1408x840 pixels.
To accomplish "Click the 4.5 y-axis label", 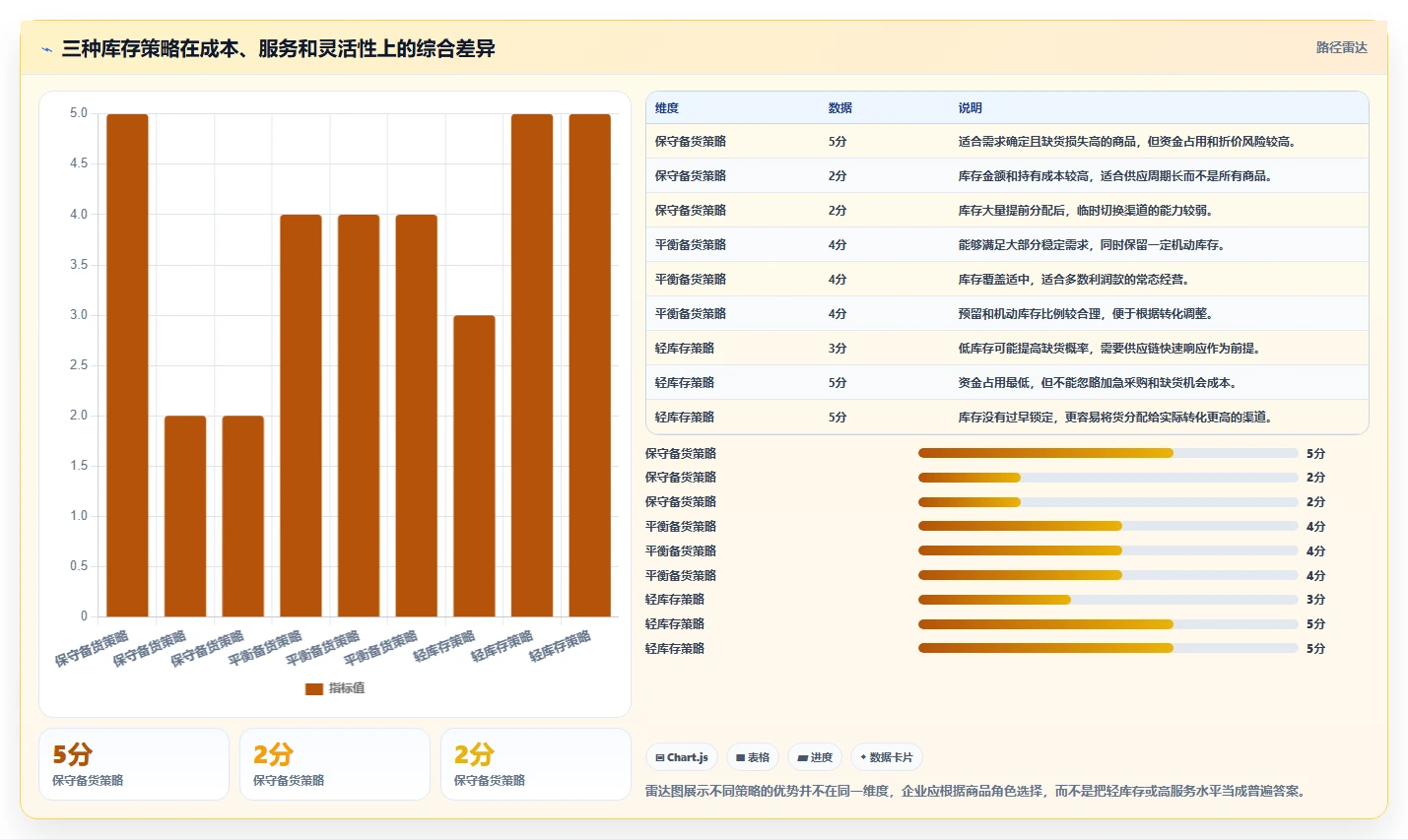I will [x=79, y=163].
